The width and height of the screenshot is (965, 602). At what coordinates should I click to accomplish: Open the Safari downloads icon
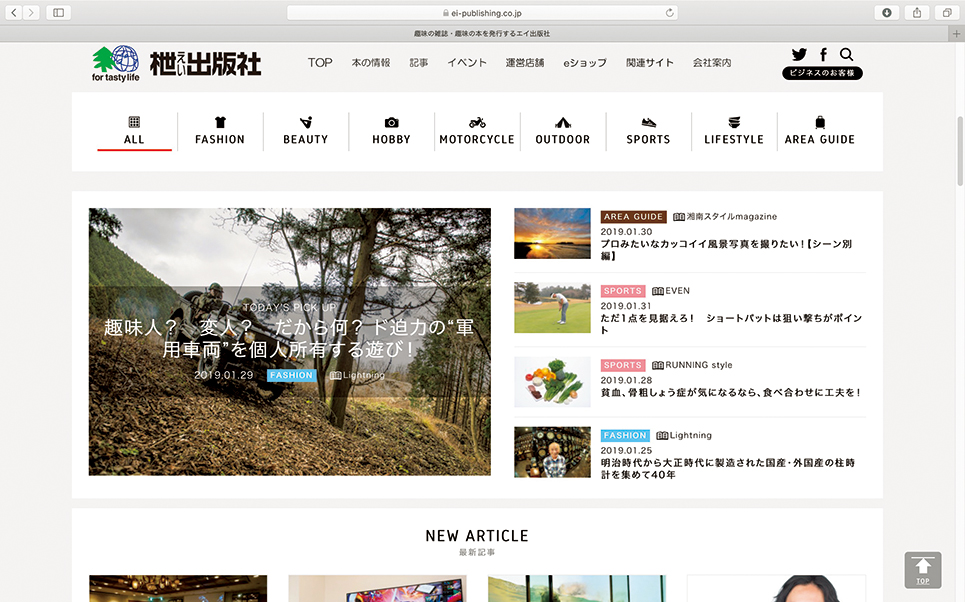(886, 12)
